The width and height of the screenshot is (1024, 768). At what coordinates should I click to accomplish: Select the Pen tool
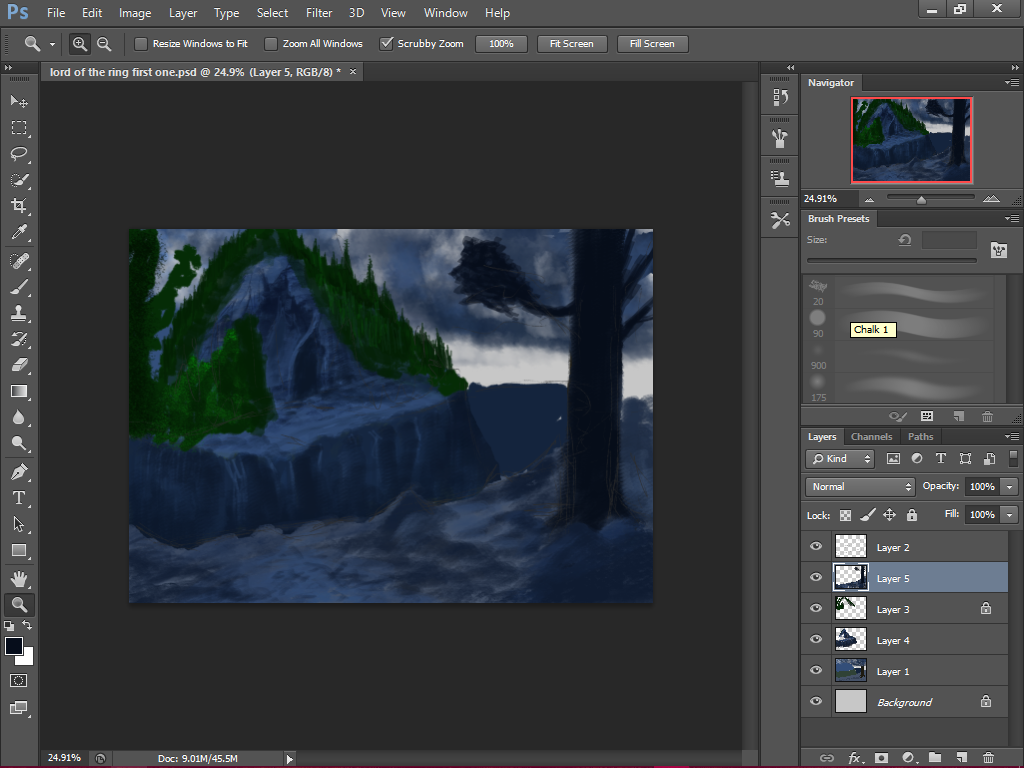[19, 472]
